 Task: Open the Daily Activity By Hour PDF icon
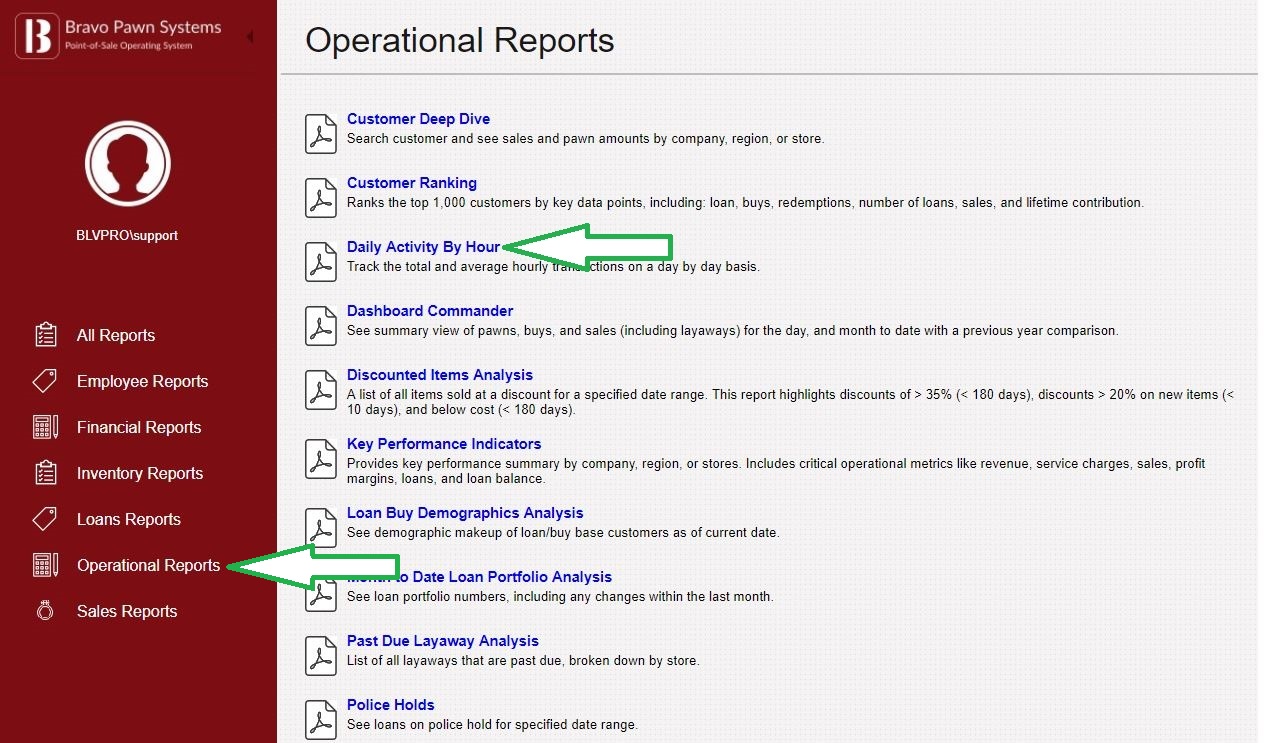[x=321, y=262]
